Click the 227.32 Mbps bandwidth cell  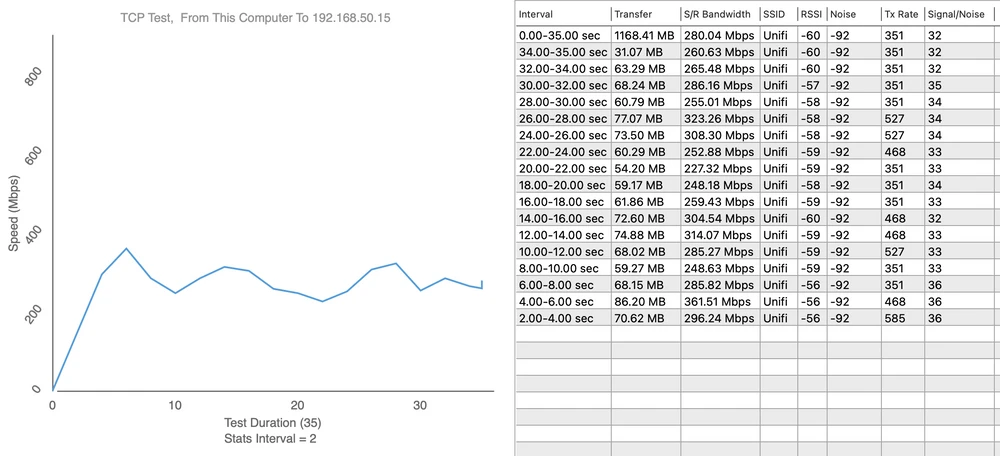718,168
